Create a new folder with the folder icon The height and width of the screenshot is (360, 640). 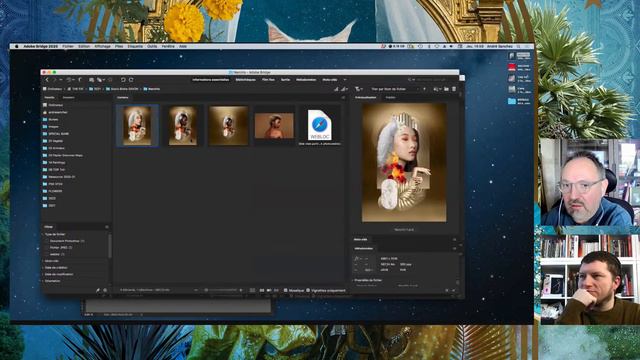pos(446,89)
